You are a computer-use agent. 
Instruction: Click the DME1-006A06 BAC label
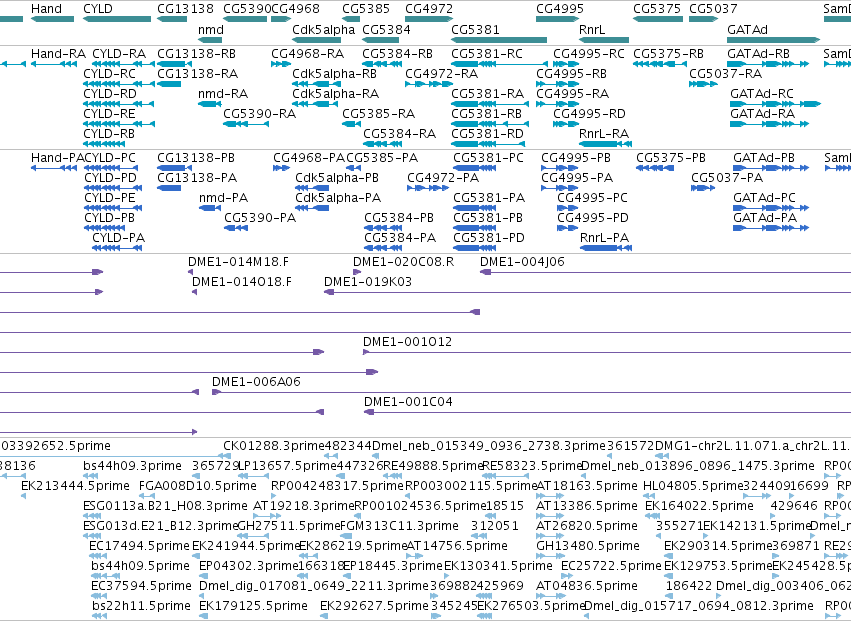coord(256,382)
